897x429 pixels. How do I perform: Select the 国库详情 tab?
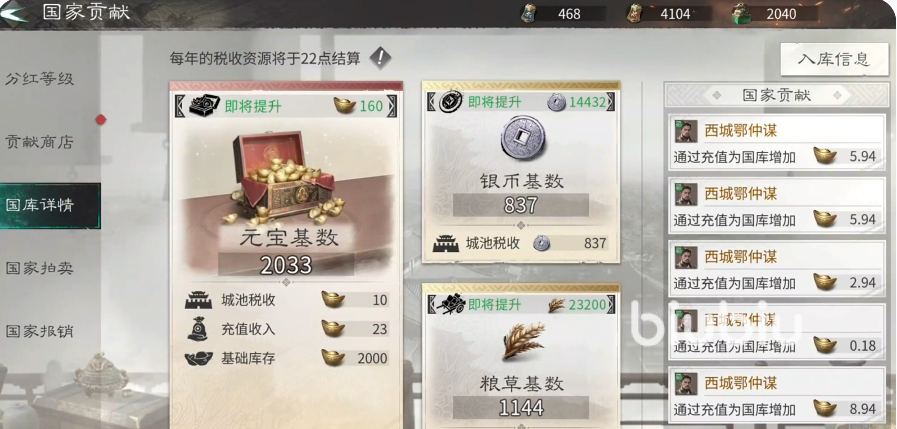click(50, 205)
